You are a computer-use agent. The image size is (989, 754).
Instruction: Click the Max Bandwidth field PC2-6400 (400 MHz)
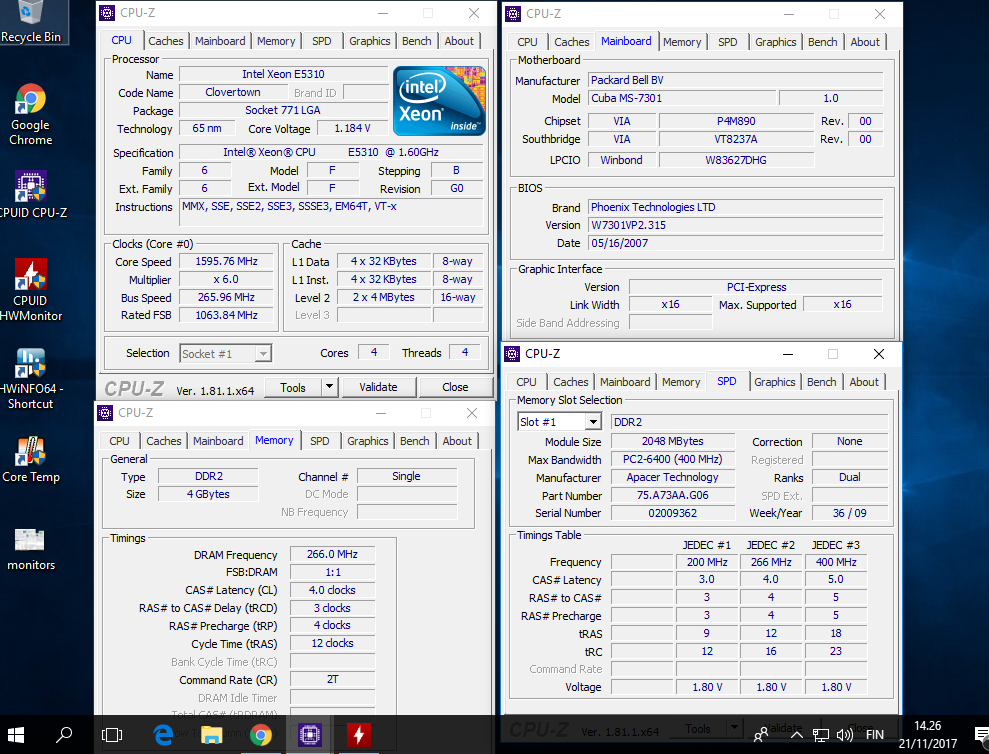[672, 459]
